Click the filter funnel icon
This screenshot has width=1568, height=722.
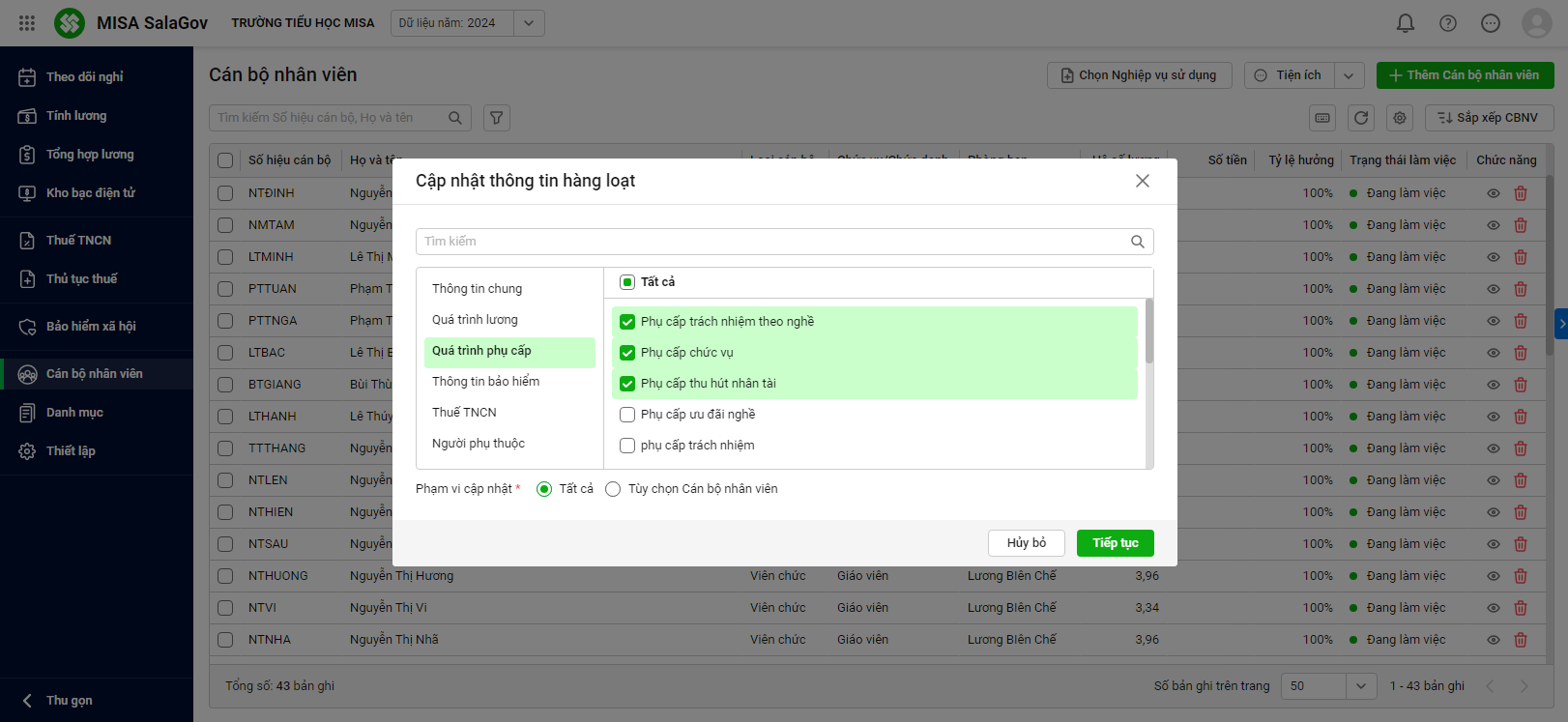496,118
